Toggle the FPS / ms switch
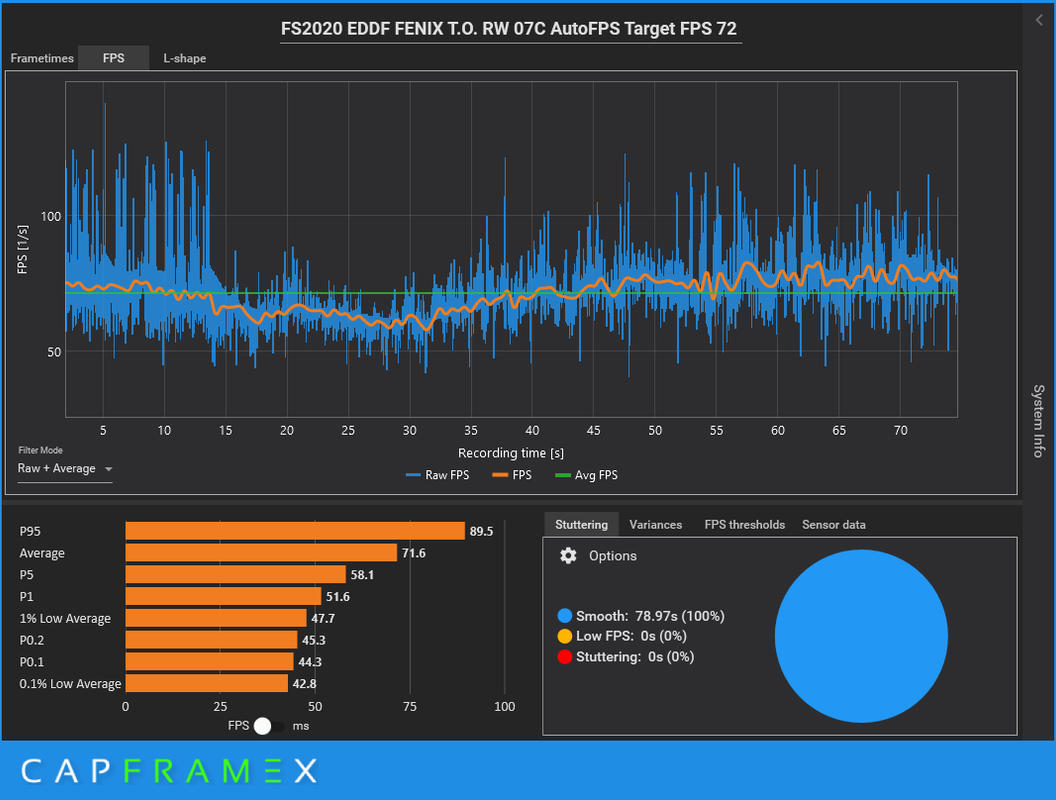The height and width of the screenshot is (800, 1056). (268, 726)
